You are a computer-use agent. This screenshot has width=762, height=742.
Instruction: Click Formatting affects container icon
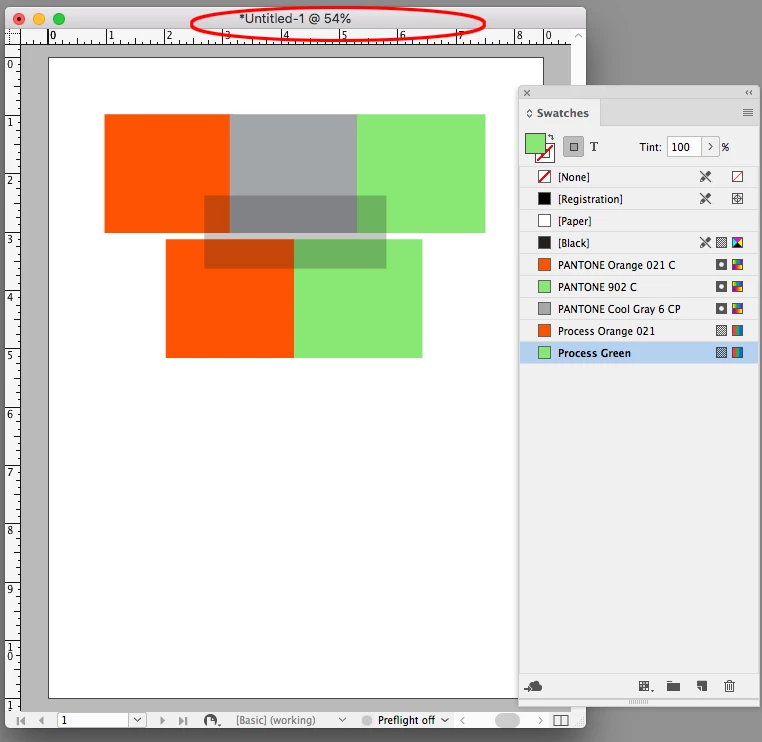[573, 147]
